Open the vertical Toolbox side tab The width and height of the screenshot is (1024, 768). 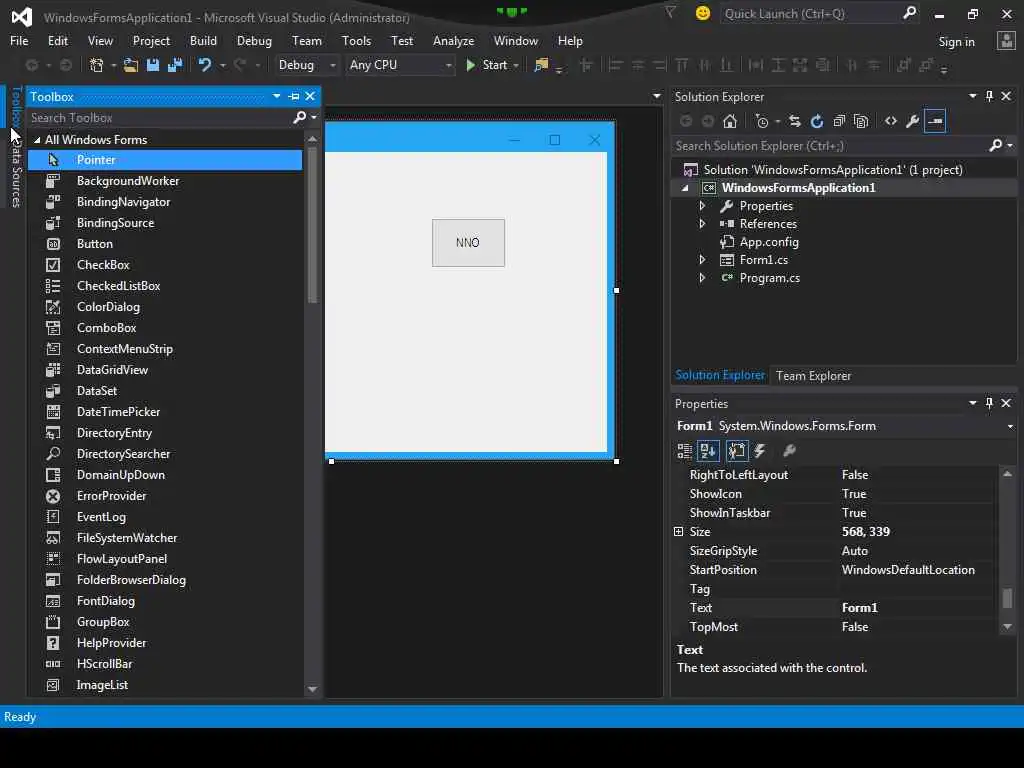click(16, 105)
